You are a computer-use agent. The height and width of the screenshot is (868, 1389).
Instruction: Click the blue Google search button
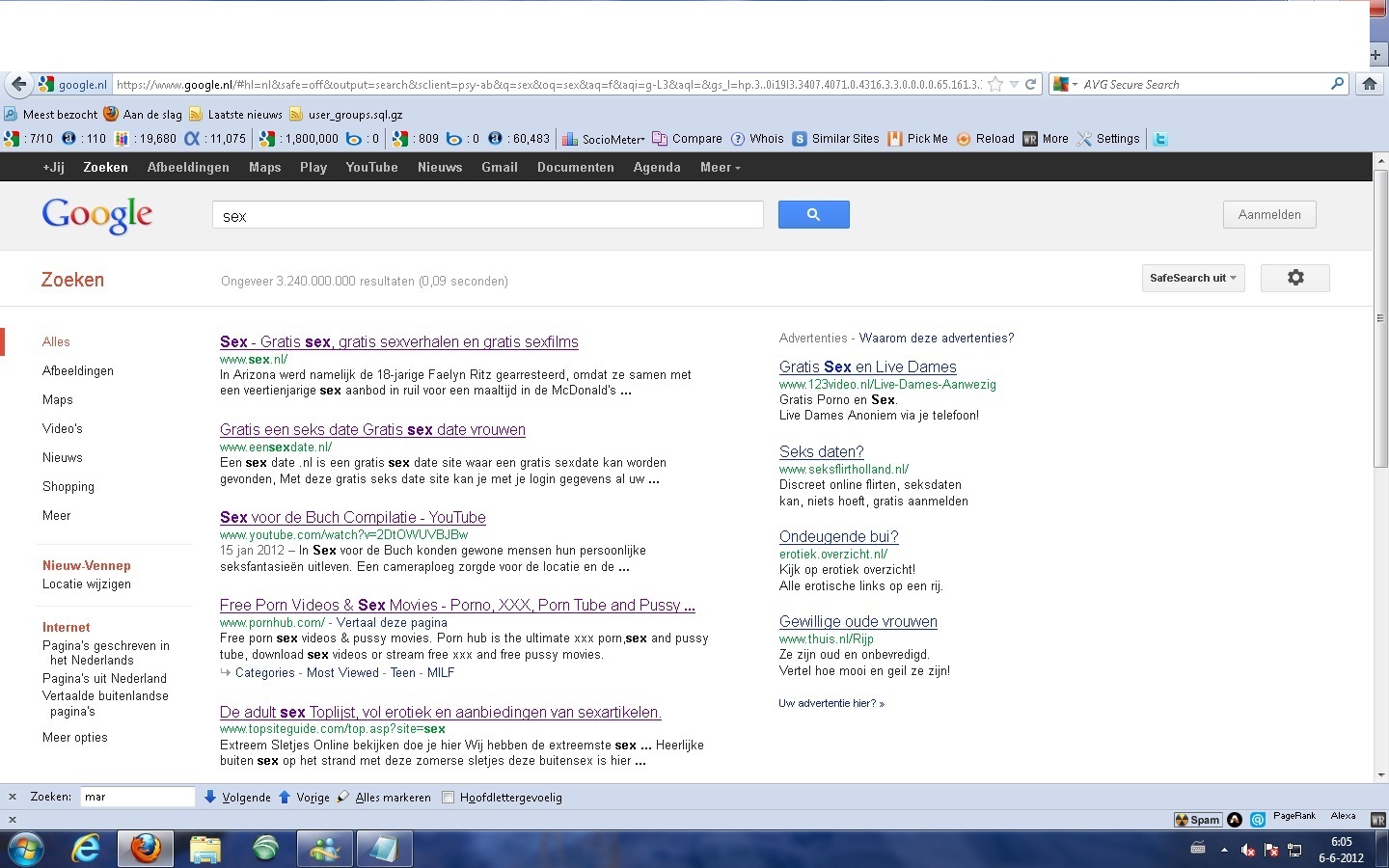[x=813, y=214]
